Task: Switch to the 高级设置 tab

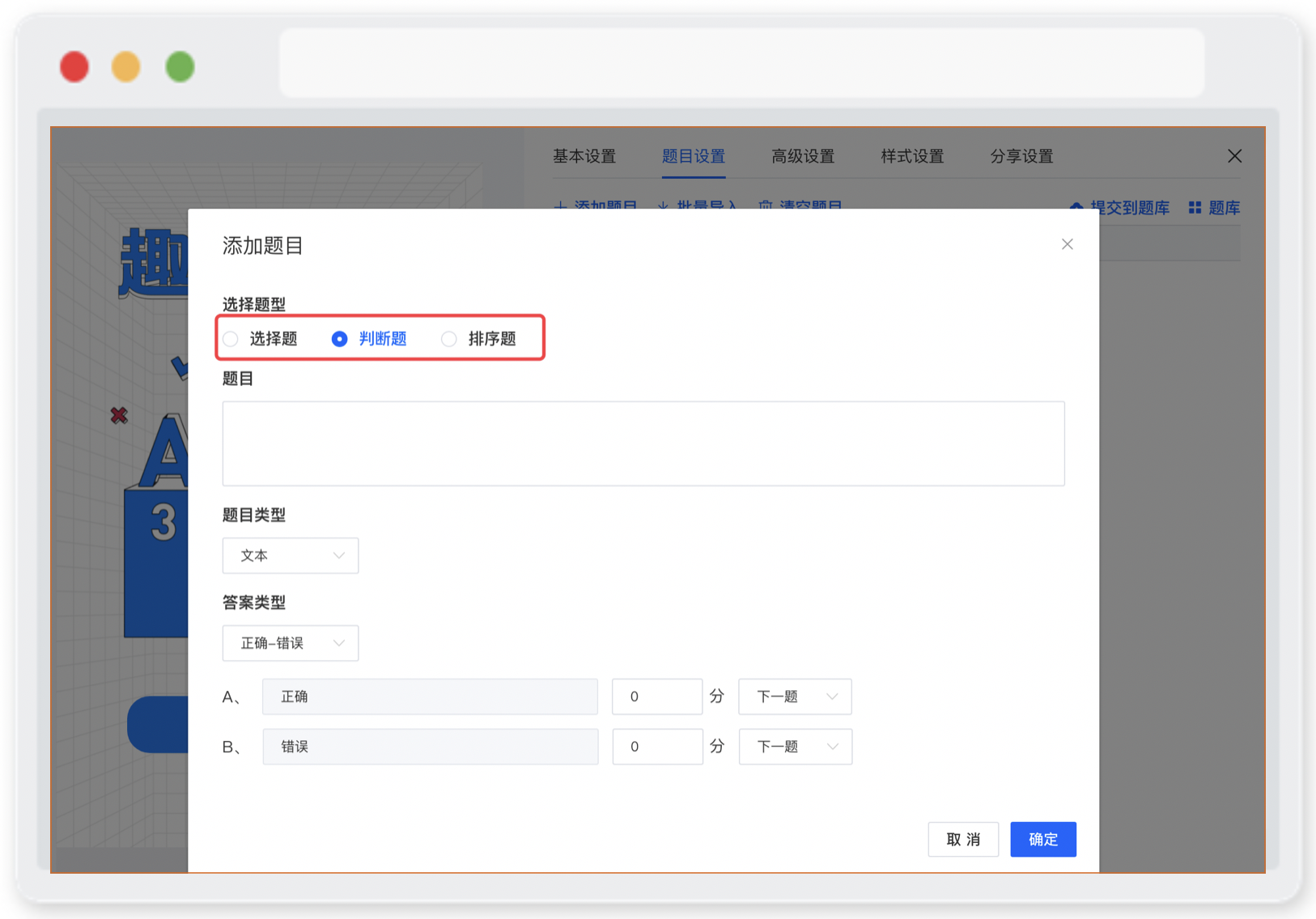Action: [803, 156]
